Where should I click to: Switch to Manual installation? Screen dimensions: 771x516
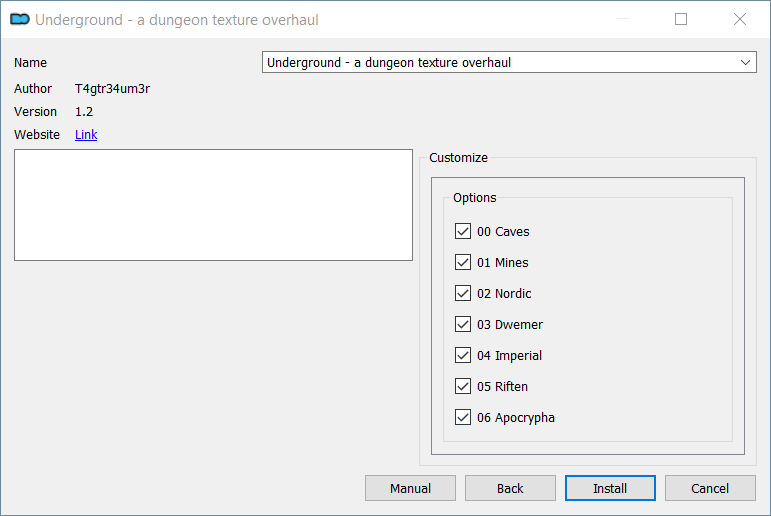(x=410, y=488)
